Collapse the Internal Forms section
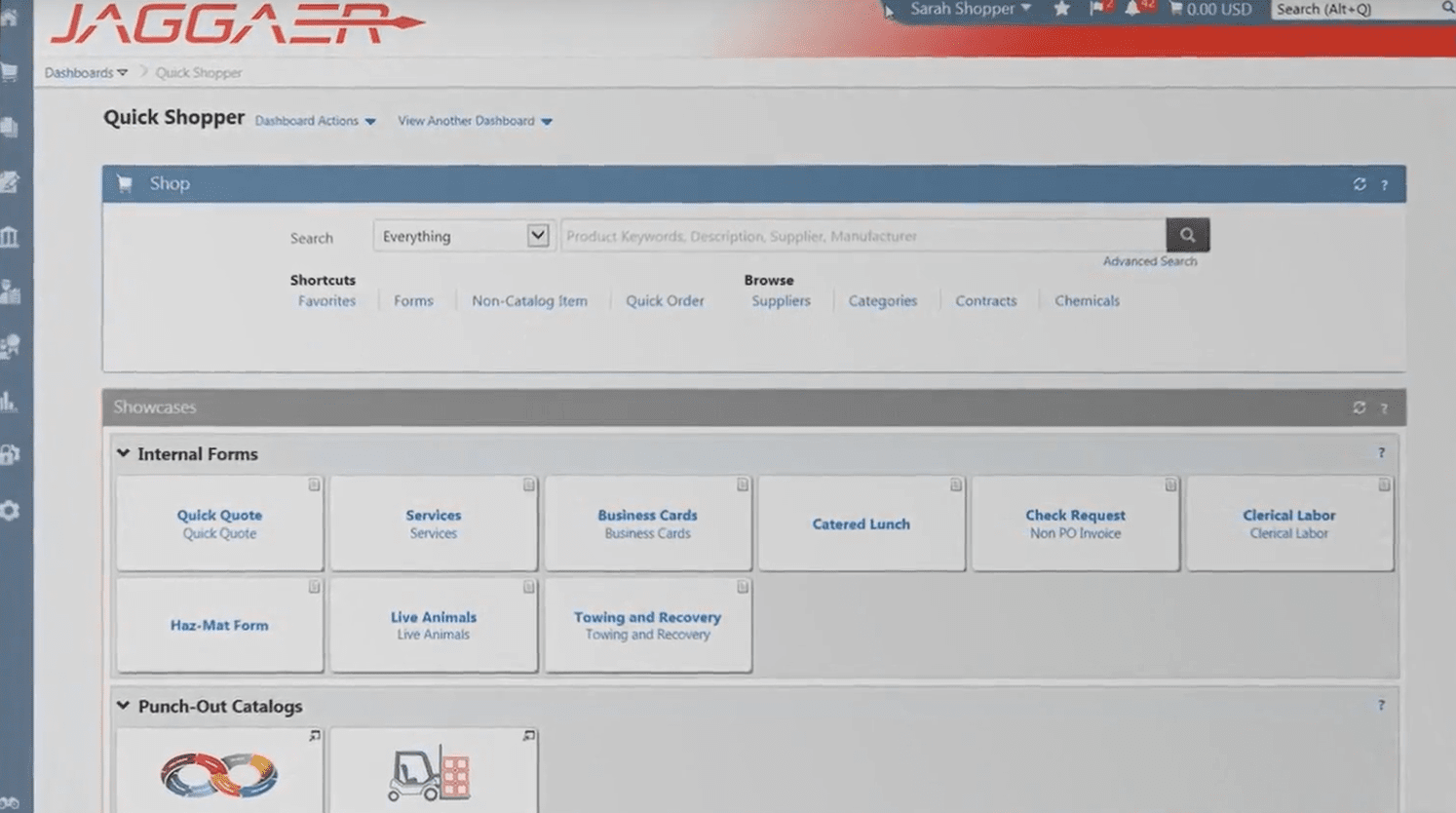This screenshot has height=813, width=1456. [x=124, y=453]
